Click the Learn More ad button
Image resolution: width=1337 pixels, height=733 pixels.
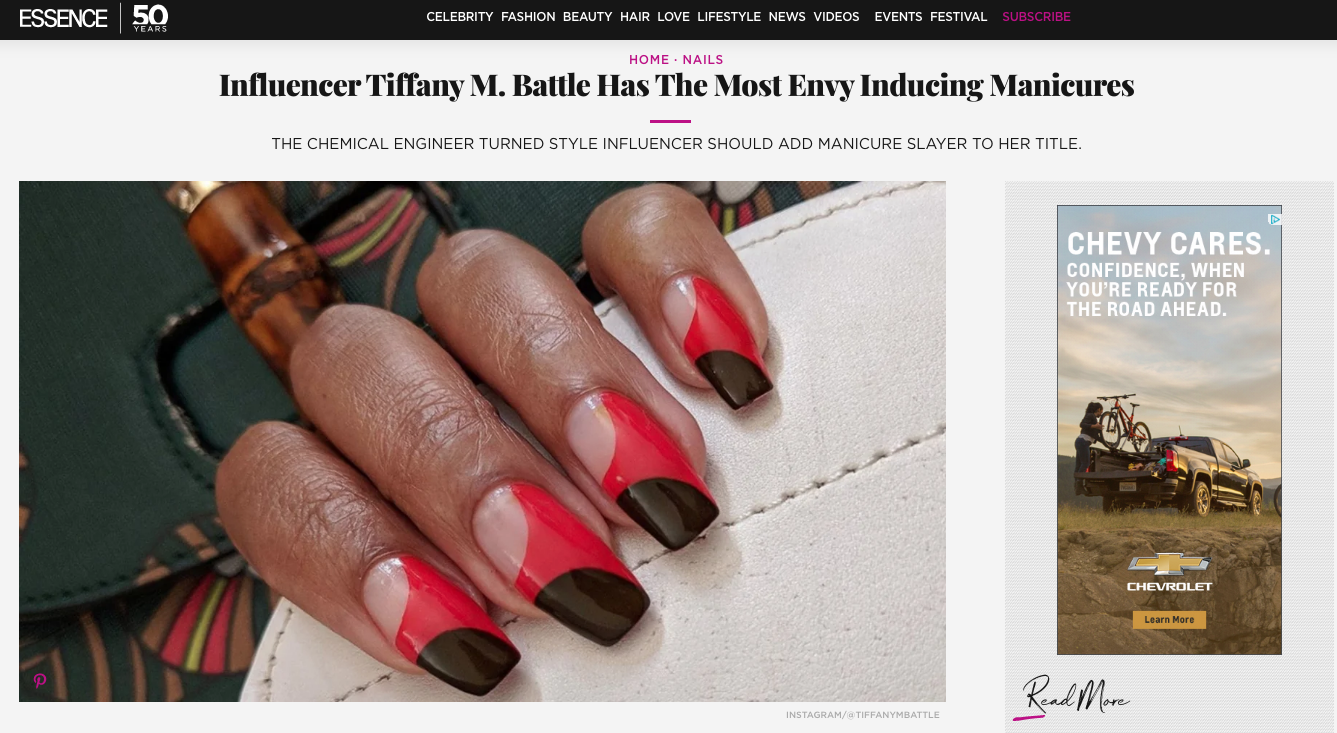[1169, 620]
